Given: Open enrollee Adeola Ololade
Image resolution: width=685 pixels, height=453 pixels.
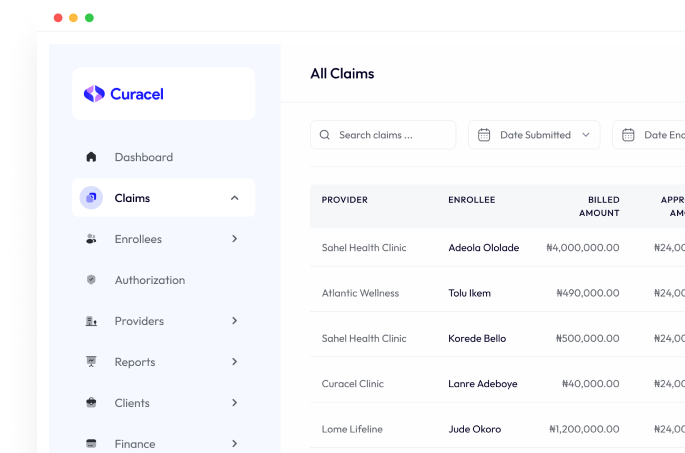Looking at the screenshot, I should [483, 248].
